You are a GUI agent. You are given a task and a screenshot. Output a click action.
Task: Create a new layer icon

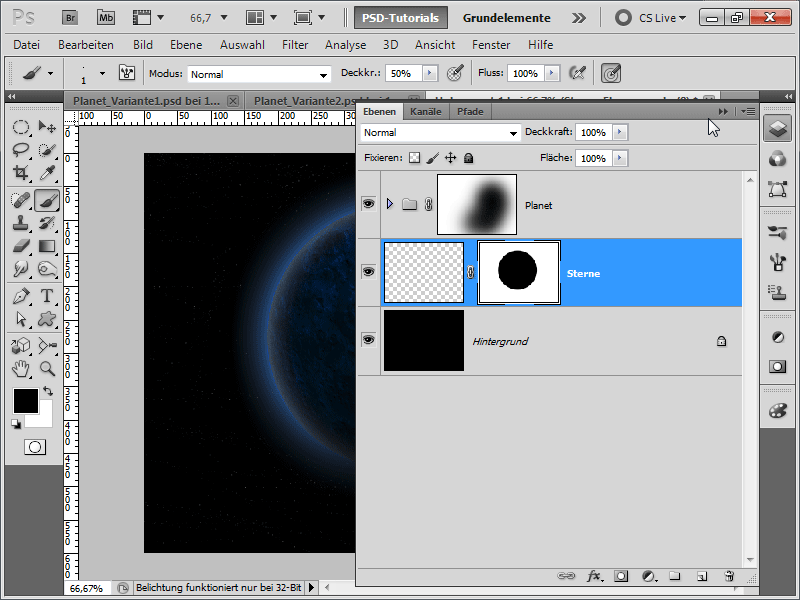tap(702, 576)
